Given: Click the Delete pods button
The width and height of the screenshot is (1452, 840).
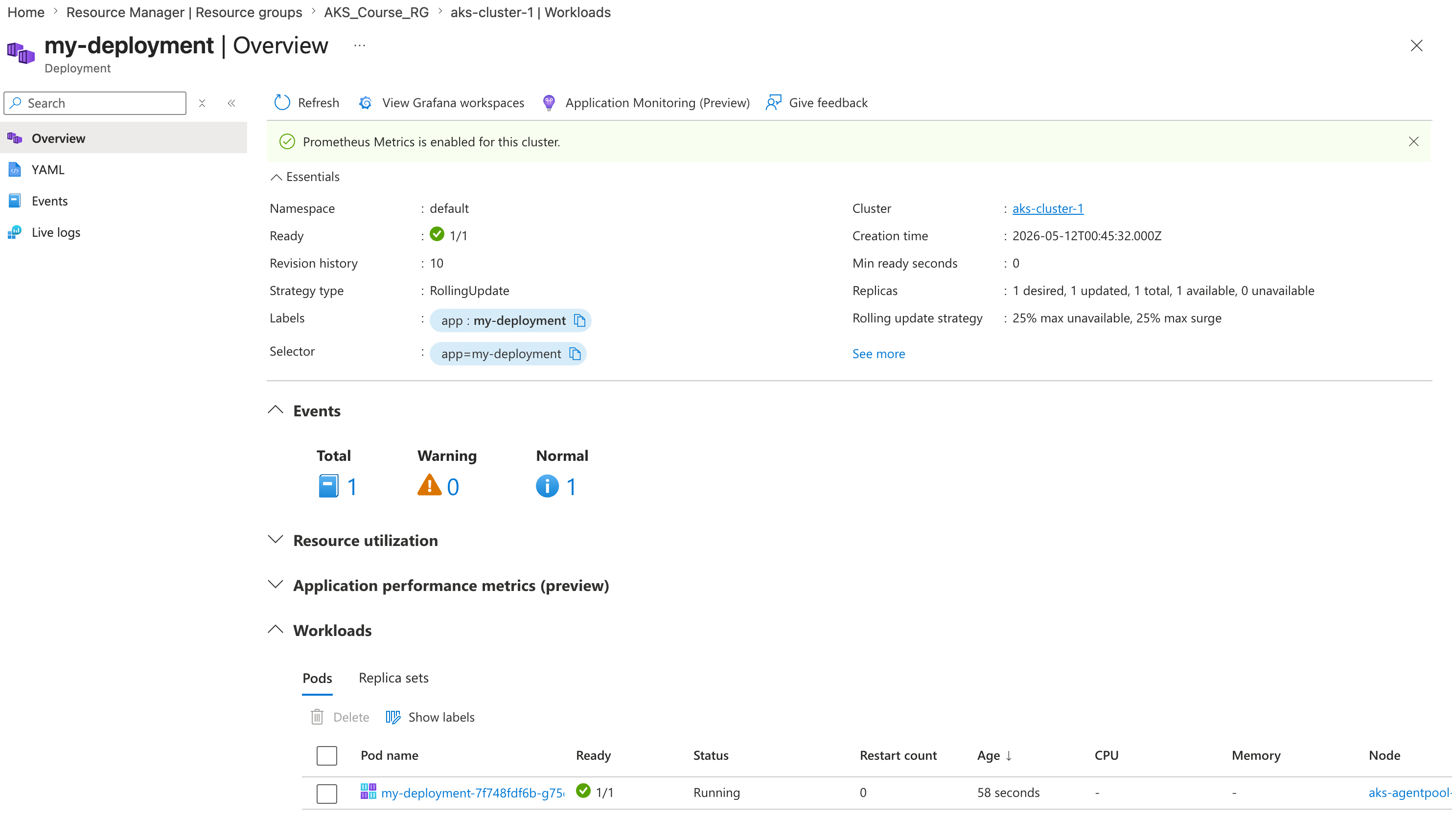Looking at the screenshot, I should point(339,717).
